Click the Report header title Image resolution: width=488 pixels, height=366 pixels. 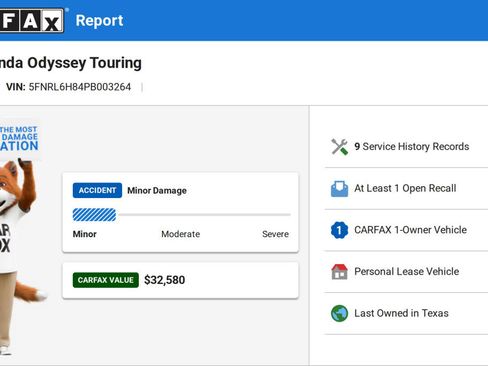click(99, 20)
